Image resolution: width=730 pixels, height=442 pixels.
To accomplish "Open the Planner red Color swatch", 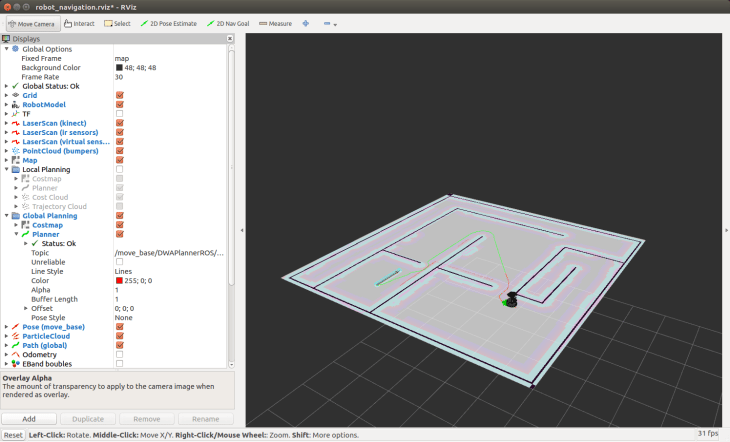I will click(119, 280).
